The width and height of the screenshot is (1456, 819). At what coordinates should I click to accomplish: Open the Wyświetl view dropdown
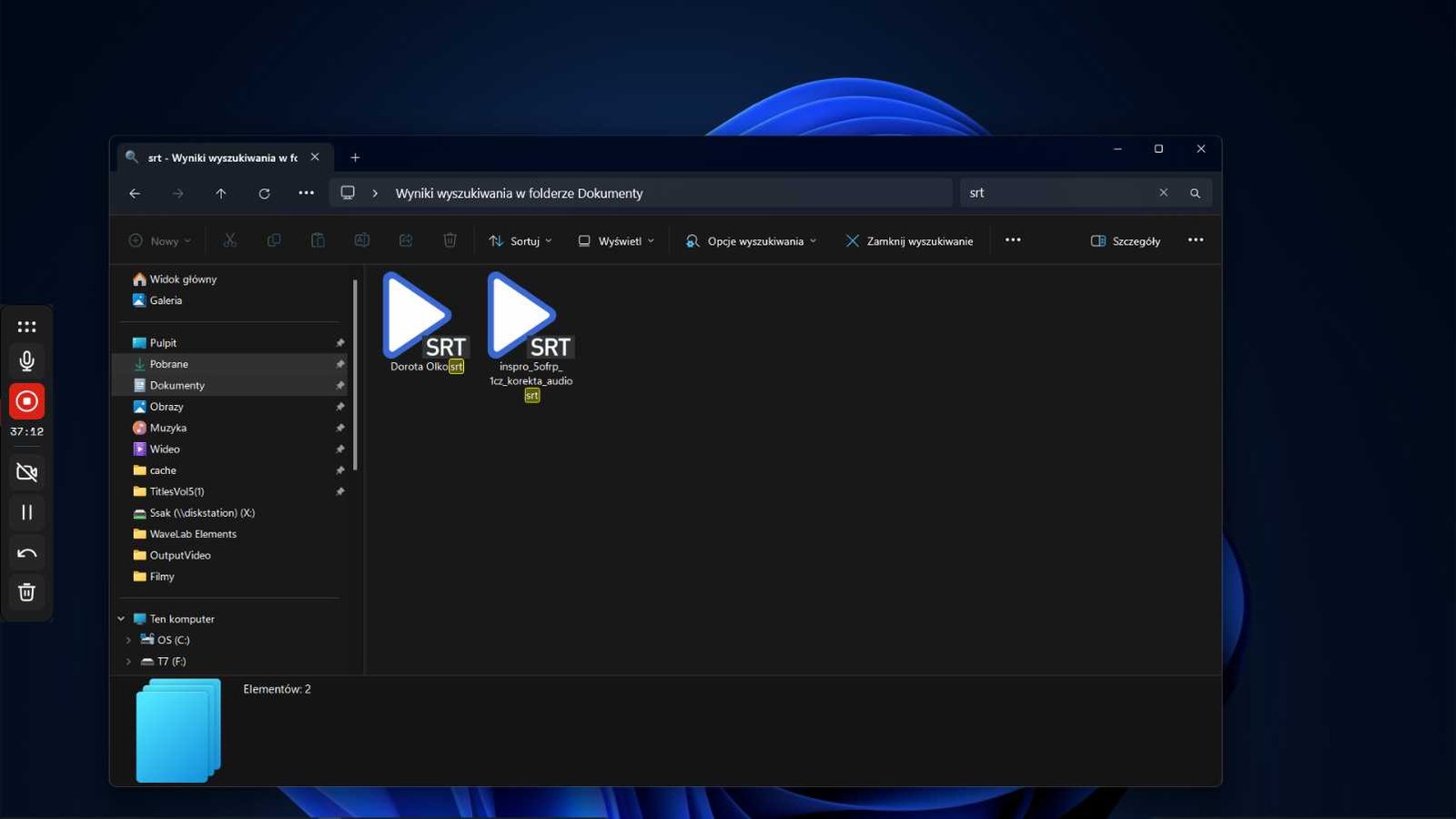coord(616,241)
